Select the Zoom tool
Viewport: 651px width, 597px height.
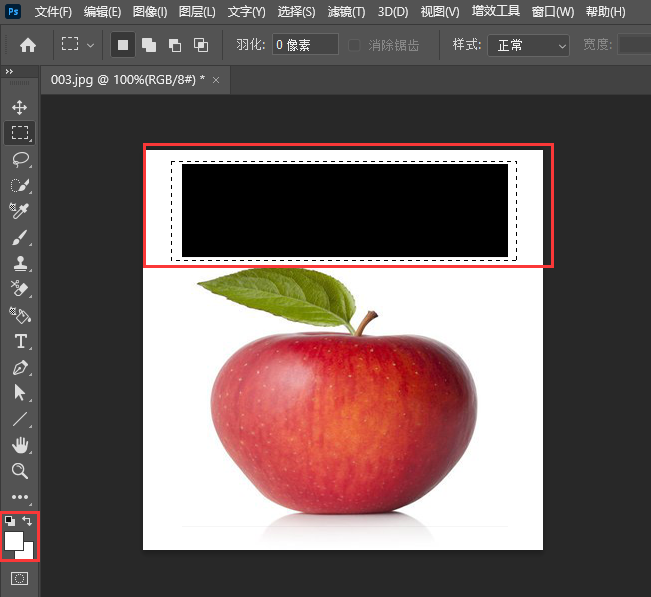[x=19, y=471]
